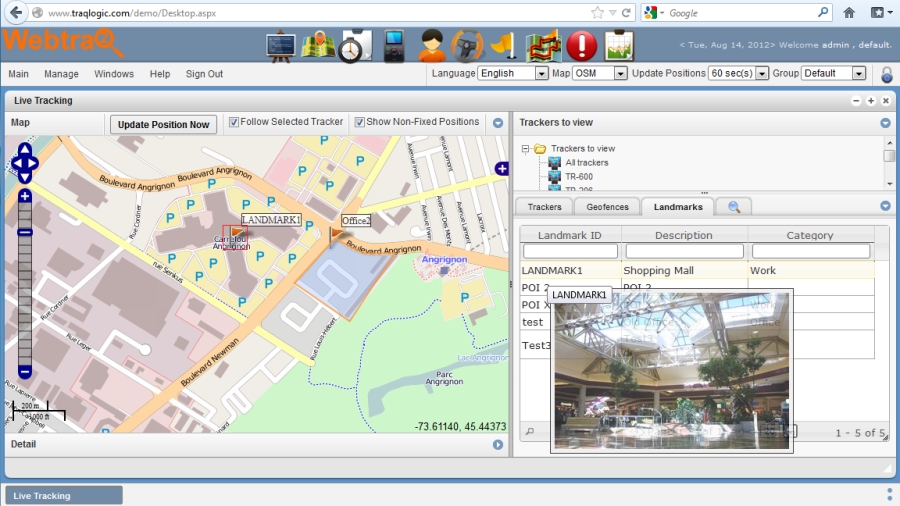Image resolution: width=900 pixels, height=506 pixels.
Task: Open the tracker device icon
Action: (x=394, y=46)
